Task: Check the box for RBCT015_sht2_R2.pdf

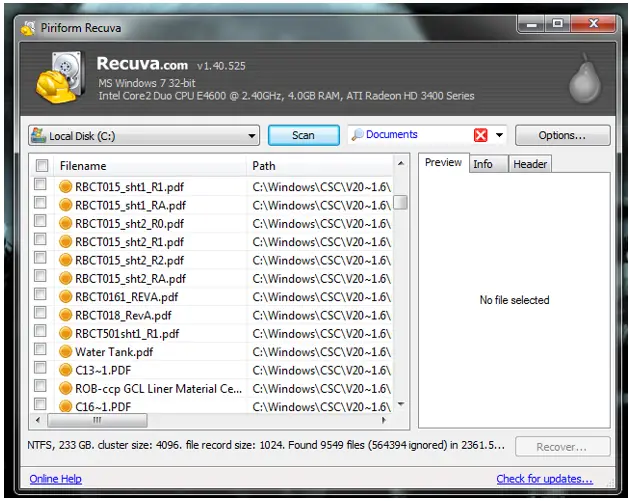Action: click(x=40, y=258)
